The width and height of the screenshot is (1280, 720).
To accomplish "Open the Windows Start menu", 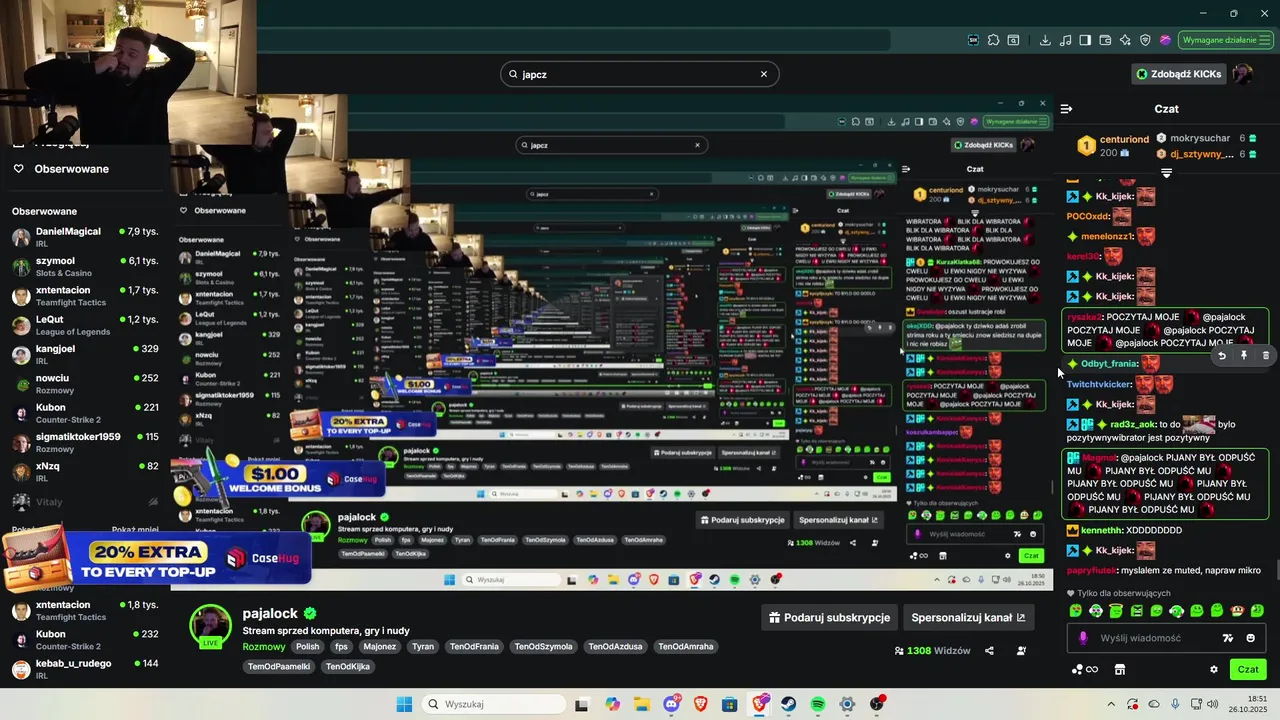I will pyautogui.click(x=404, y=704).
